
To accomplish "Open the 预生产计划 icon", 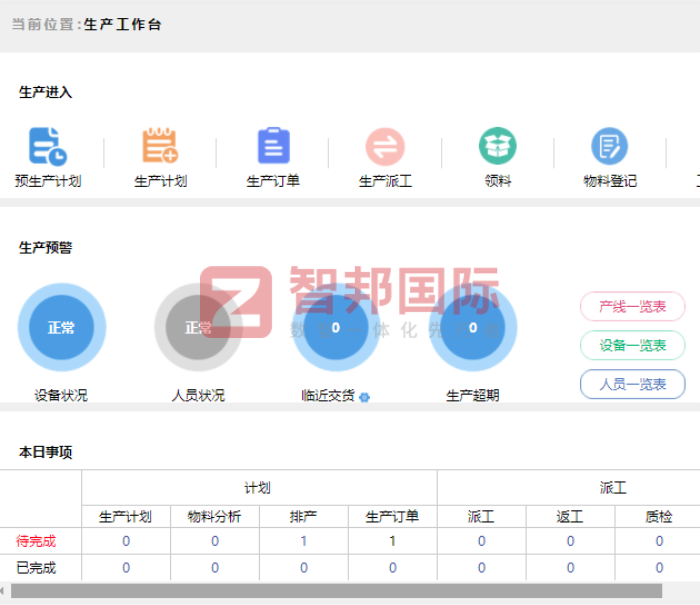I will 47,147.
